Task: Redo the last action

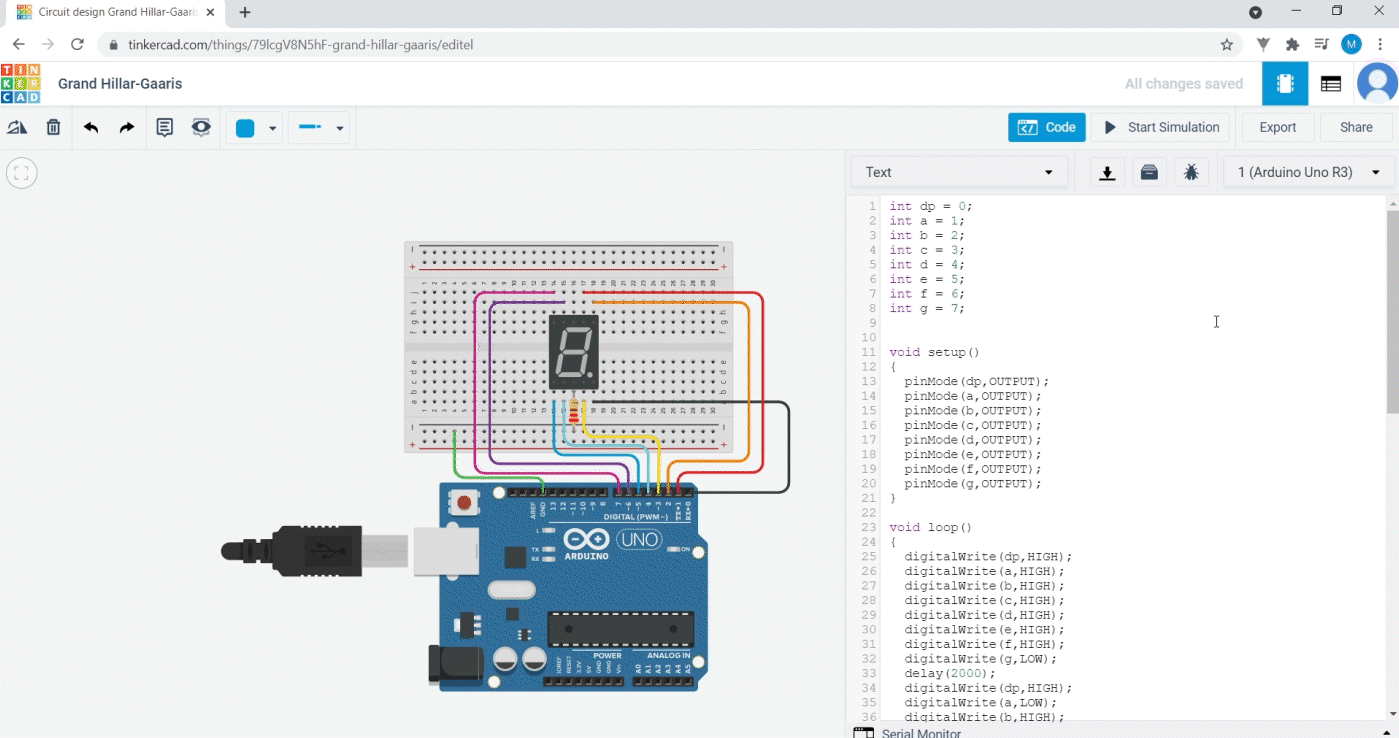Action: click(x=127, y=128)
